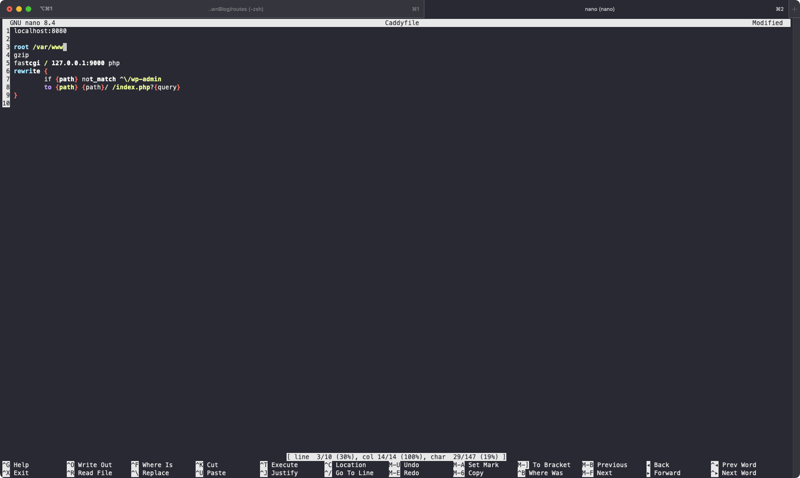
Task: Click the Undo shortcut label
Action: coord(411,465)
